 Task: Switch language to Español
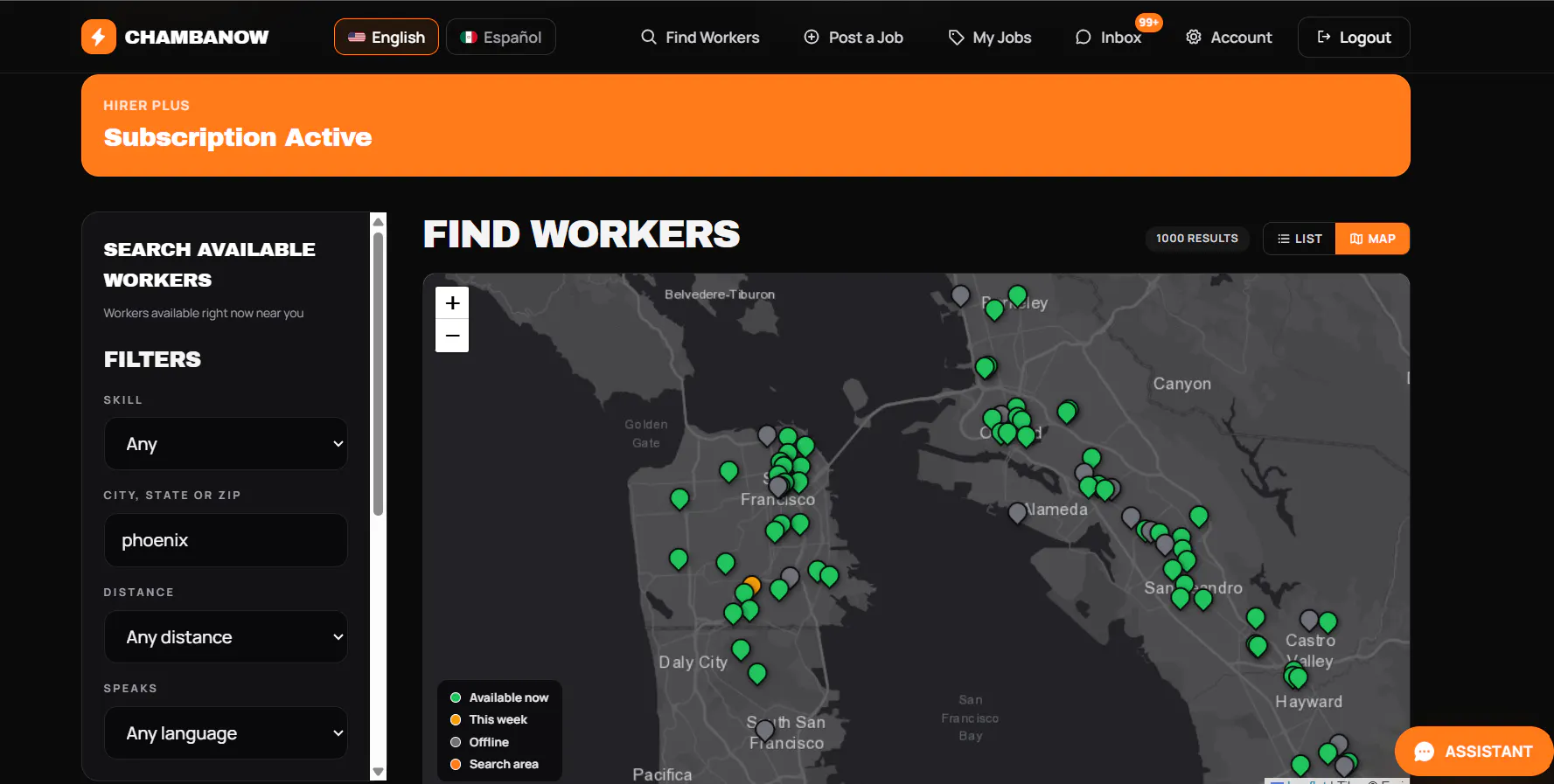coord(501,37)
